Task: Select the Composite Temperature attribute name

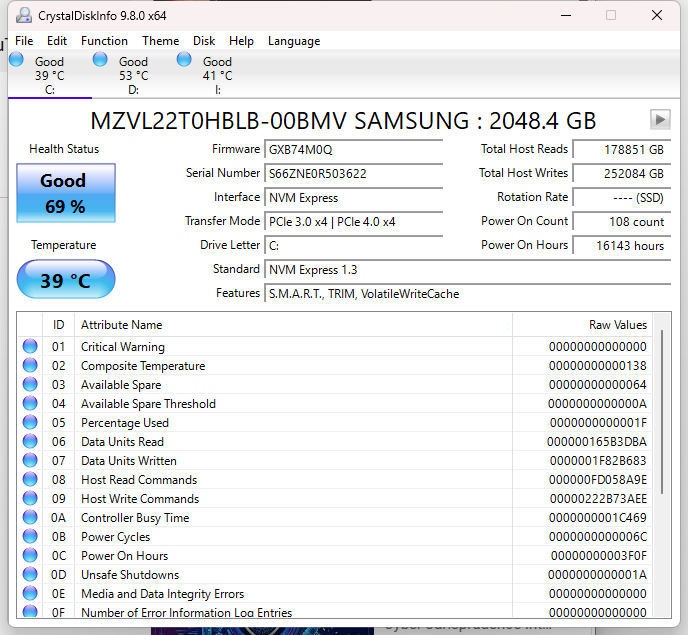Action: tap(143, 366)
